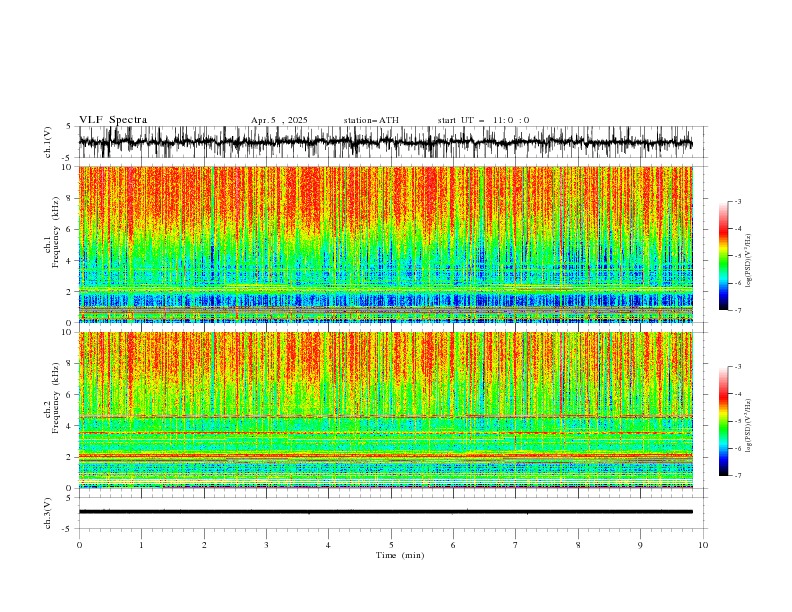Click the "-7" label on lower colorbar
792x612 pixels.
coord(738,476)
